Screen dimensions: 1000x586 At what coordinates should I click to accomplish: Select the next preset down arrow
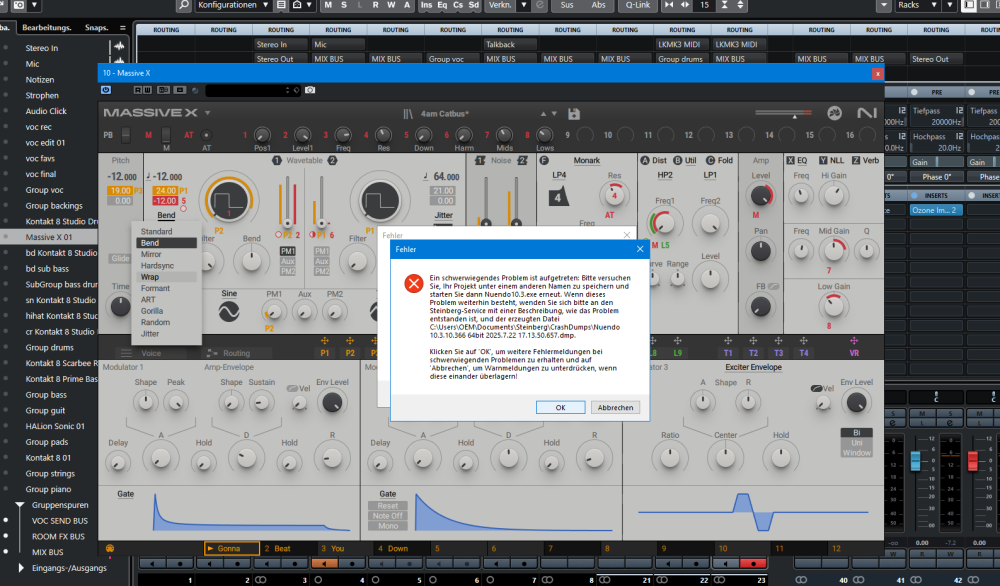554,114
